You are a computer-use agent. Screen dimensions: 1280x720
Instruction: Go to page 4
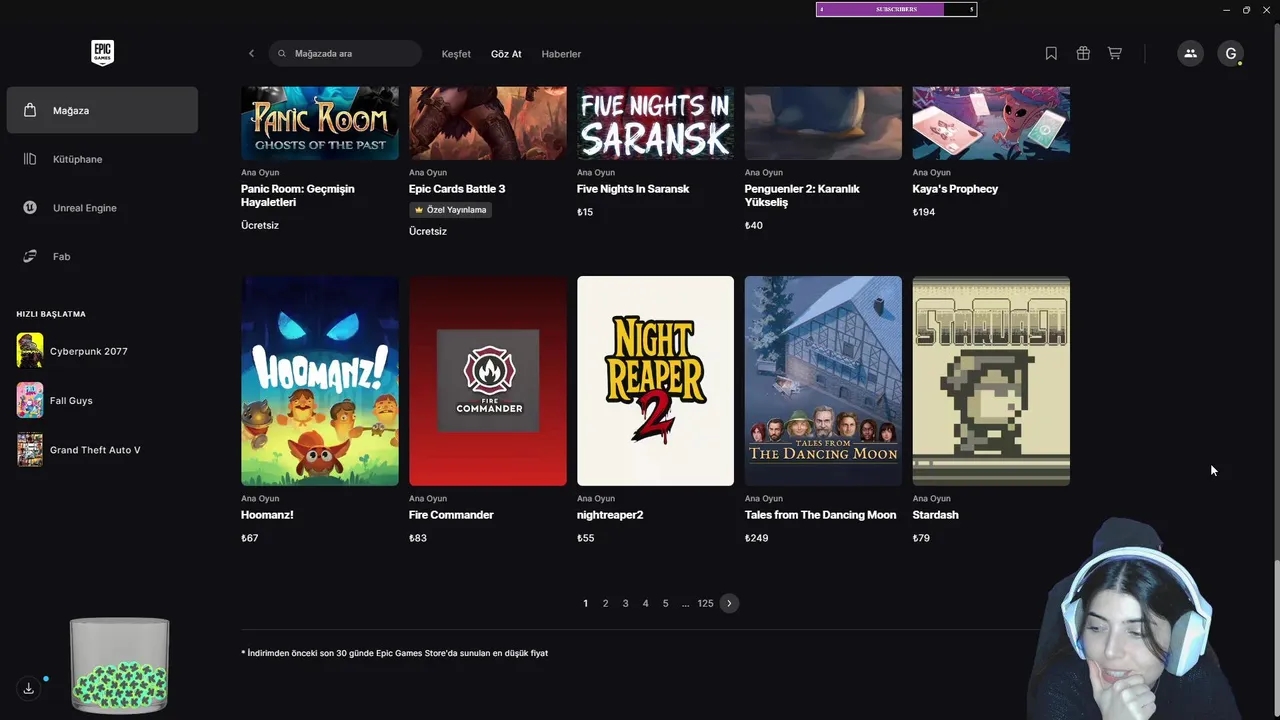click(x=645, y=603)
